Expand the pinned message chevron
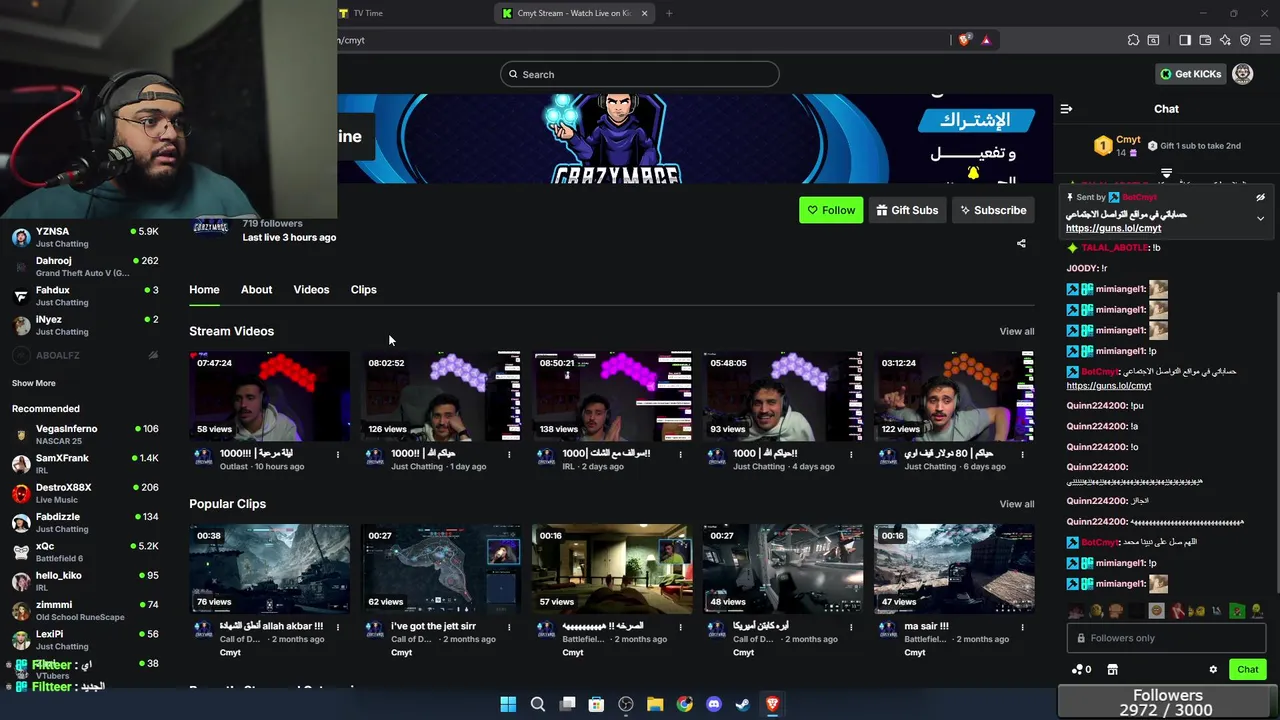This screenshot has width=1280, height=720. 1260,218
